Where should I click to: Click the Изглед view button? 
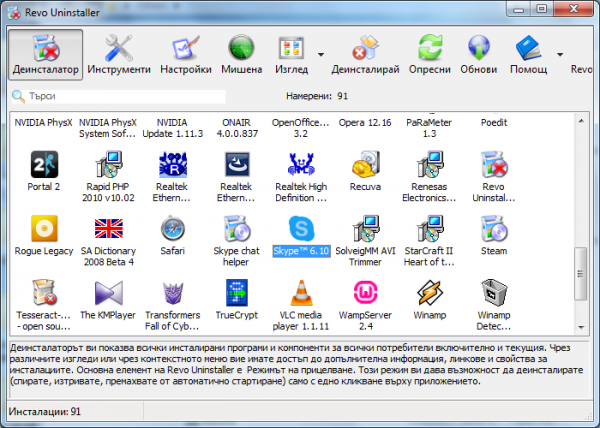coord(291,55)
